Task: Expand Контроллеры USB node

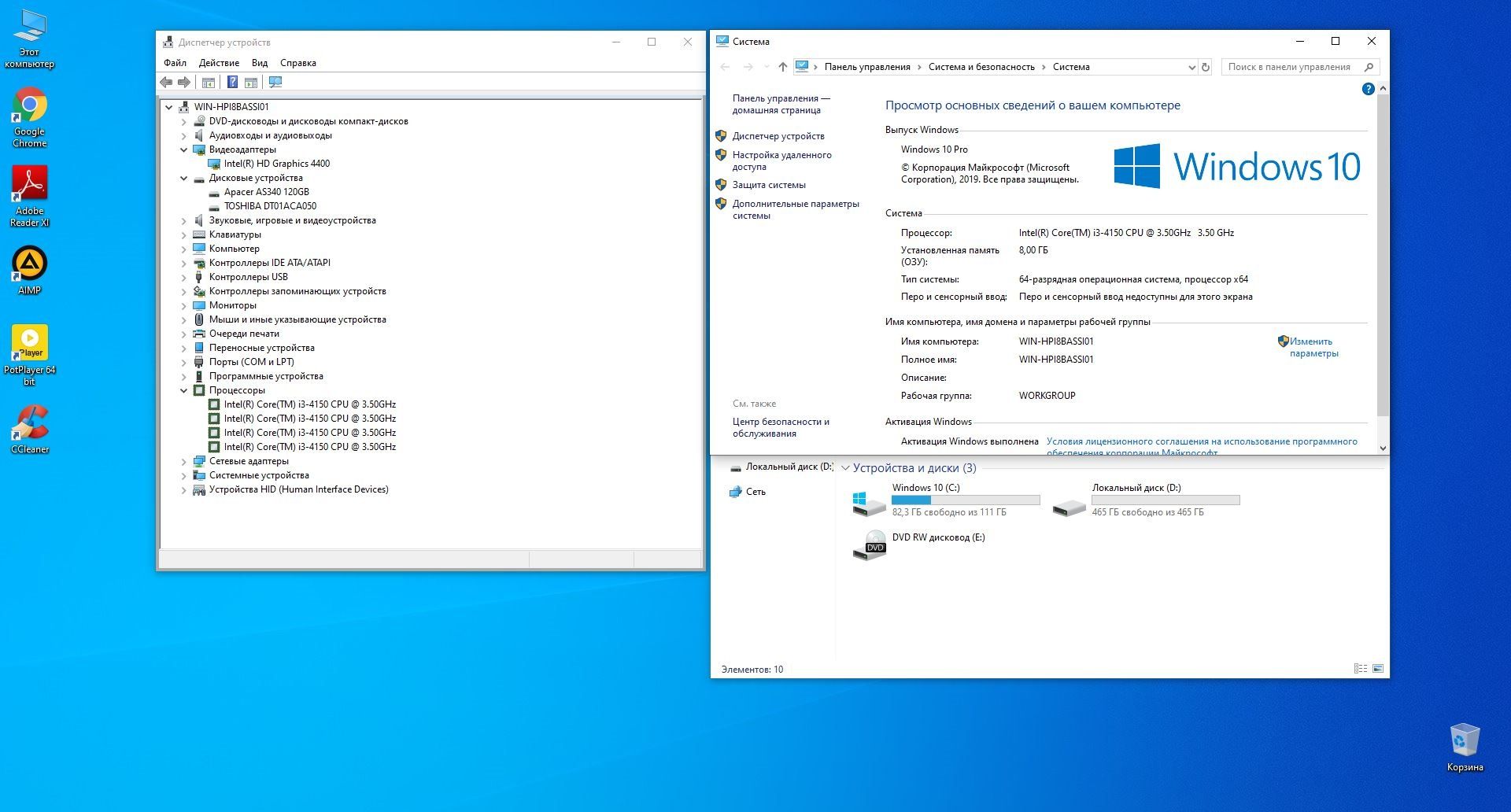Action: point(184,277)
